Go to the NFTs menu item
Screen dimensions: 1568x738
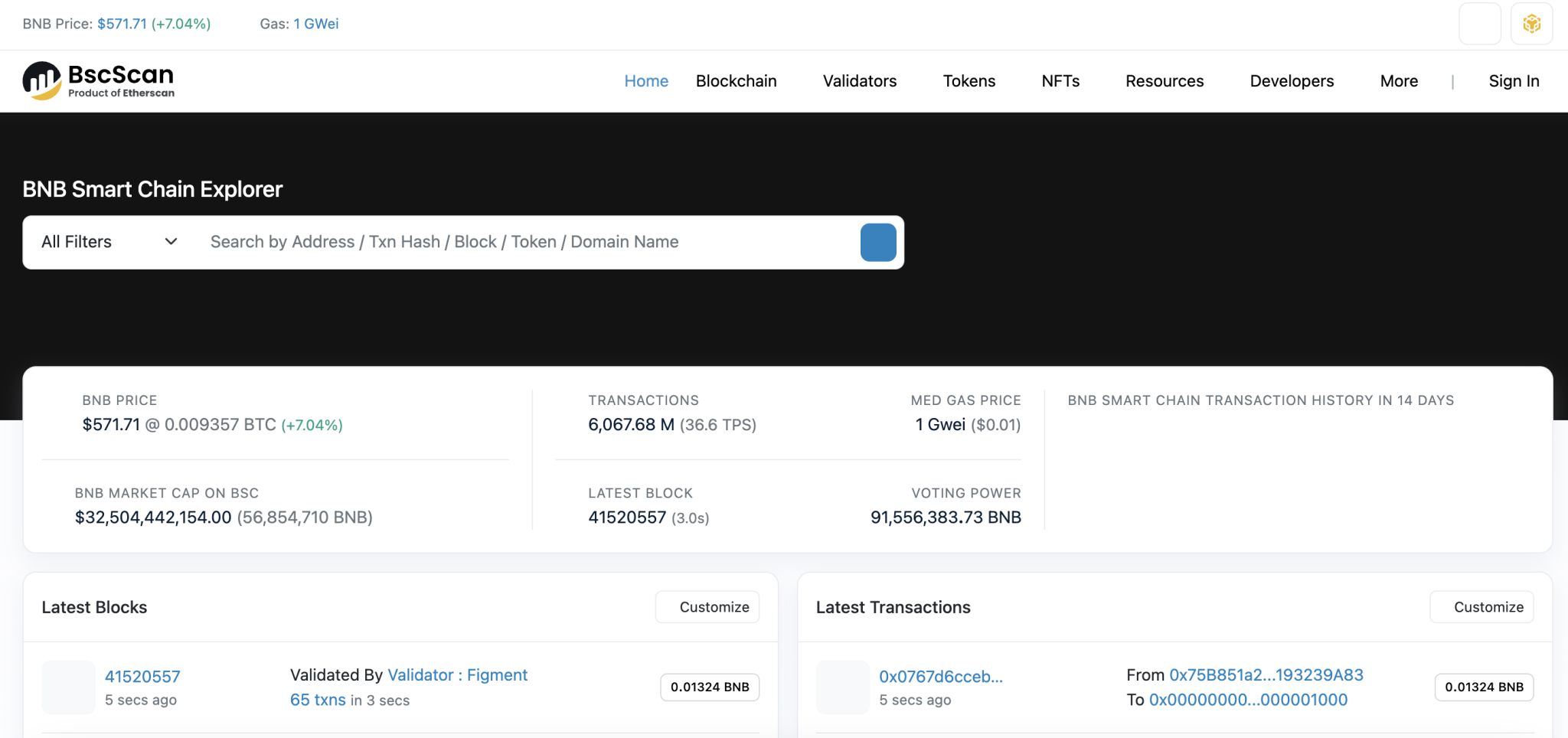(x=1060, y=81)
